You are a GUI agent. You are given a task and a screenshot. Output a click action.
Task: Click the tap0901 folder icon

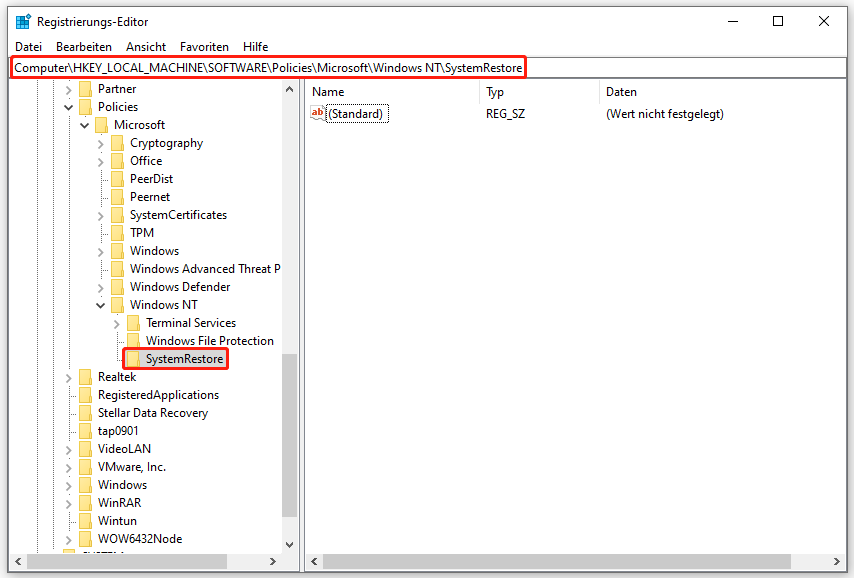pos(85,430)
